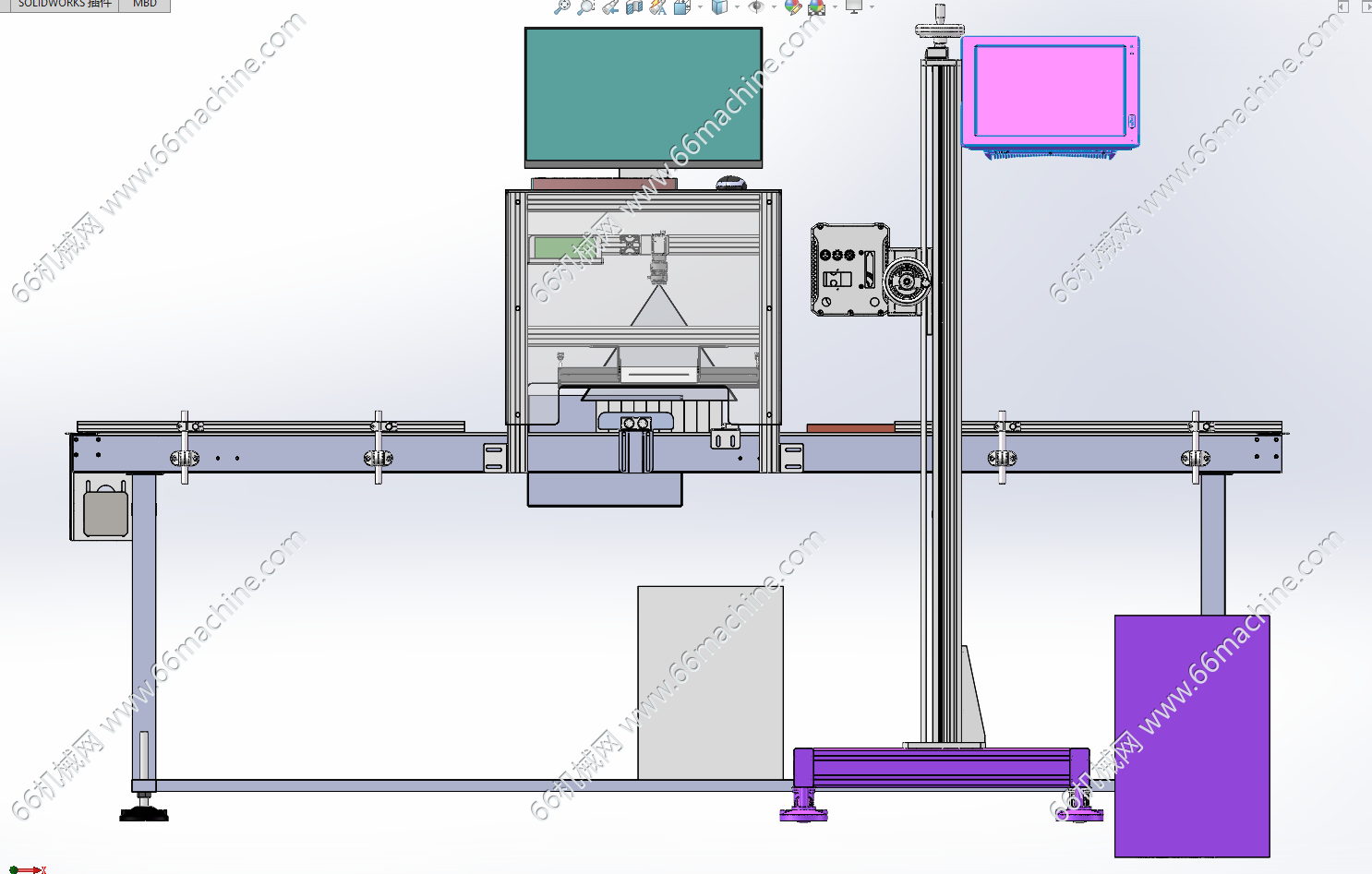Click the View Orientation cube icon
This screenshot has width=1372, height=874.
click(x=682, y=6)
